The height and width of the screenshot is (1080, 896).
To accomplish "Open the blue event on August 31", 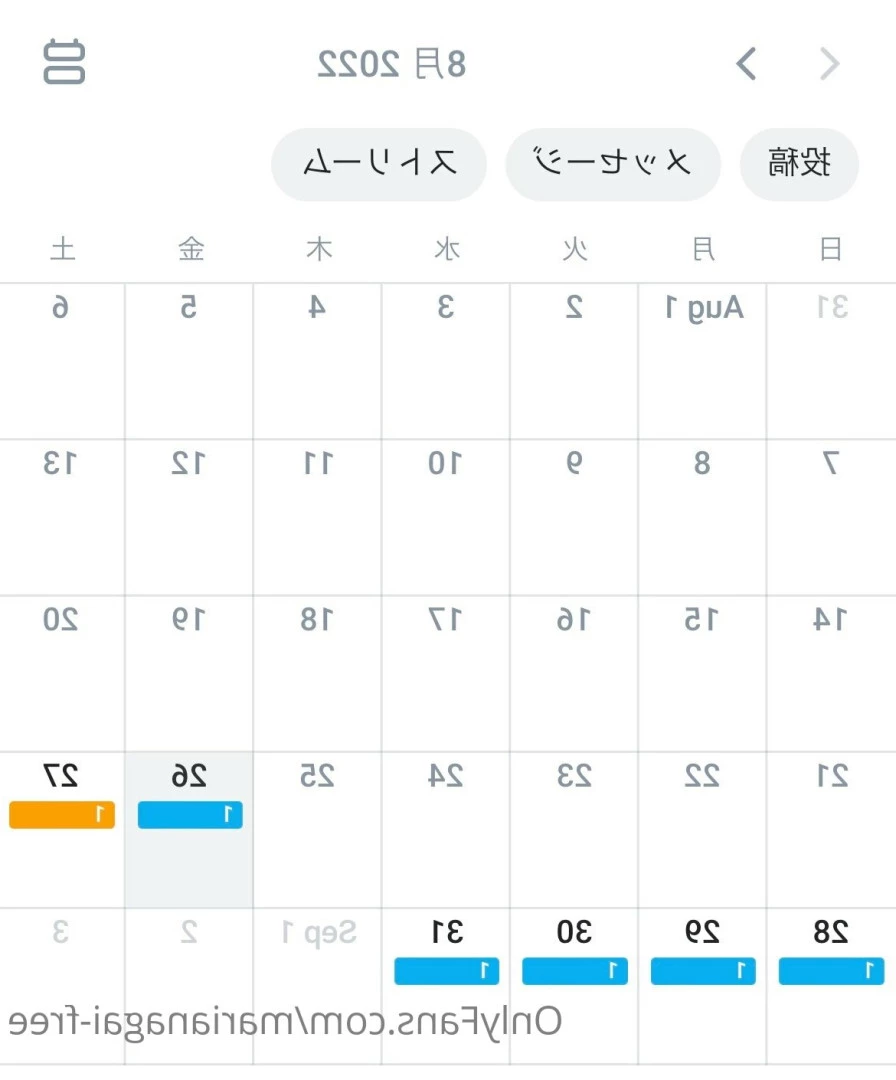I will point(447,971).
